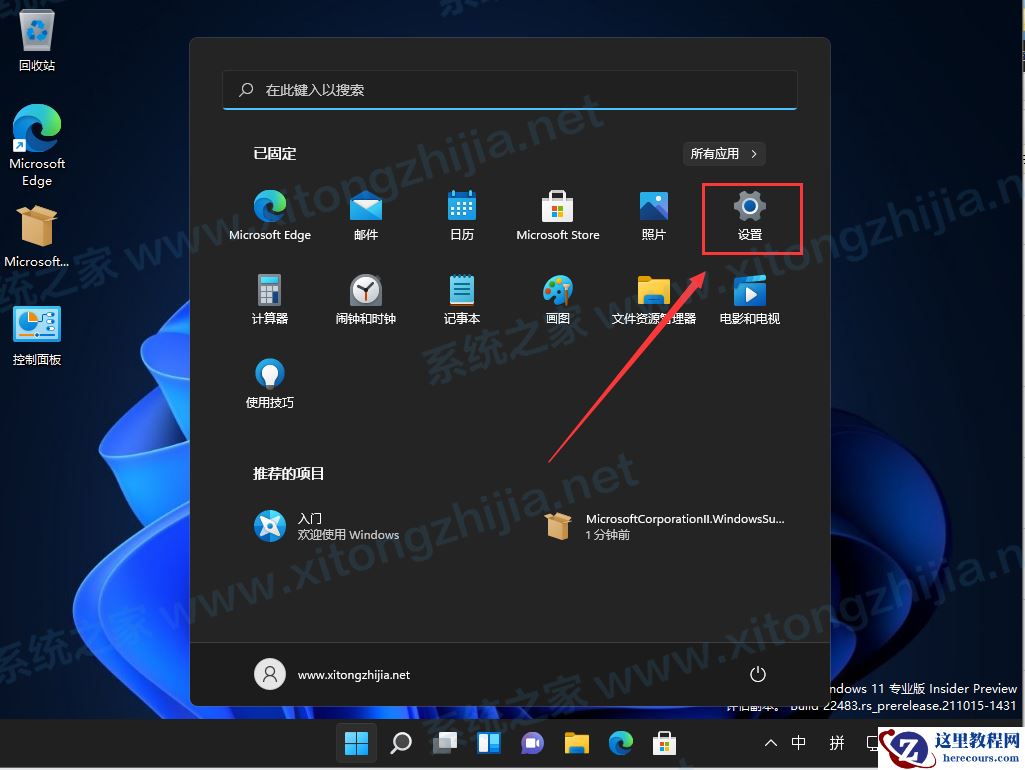Expand hidden icons in the system tray
The width and height of the screenshot is (1025, 770).
[x=769, y=743]
